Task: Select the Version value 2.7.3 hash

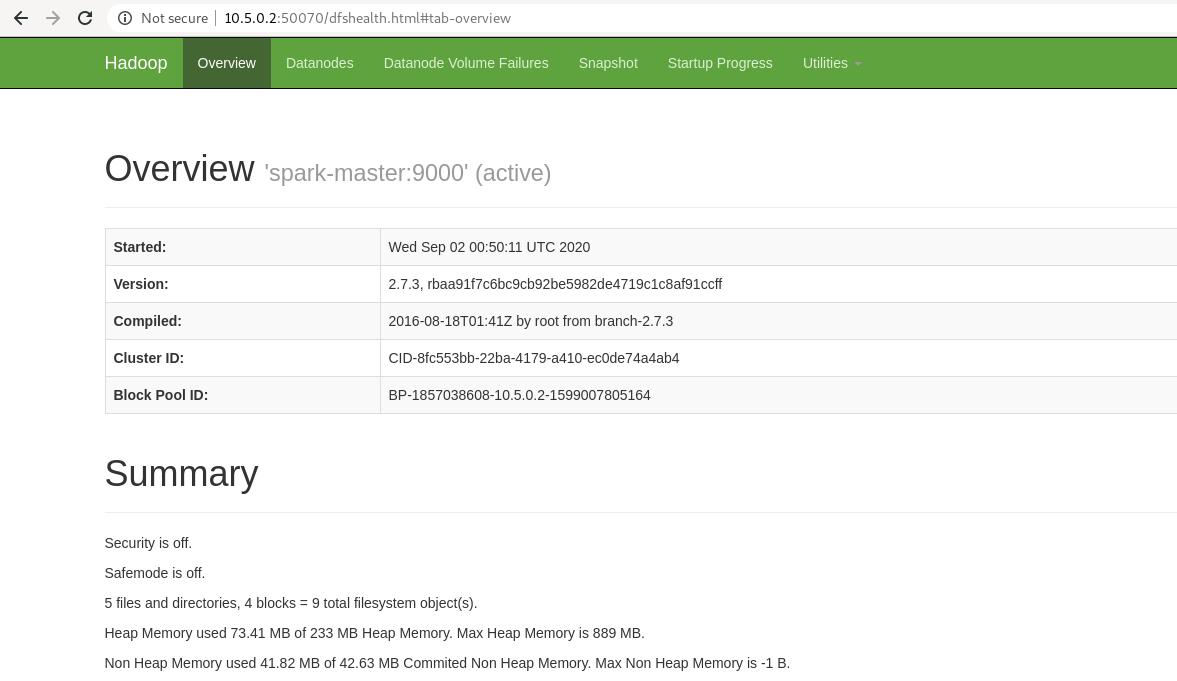Action: click(x=555, y=284)
